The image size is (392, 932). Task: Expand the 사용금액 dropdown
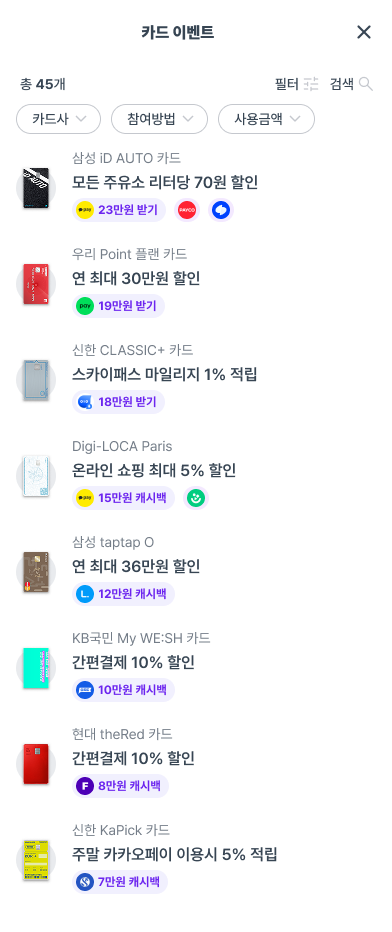click(x=266, y=119)
